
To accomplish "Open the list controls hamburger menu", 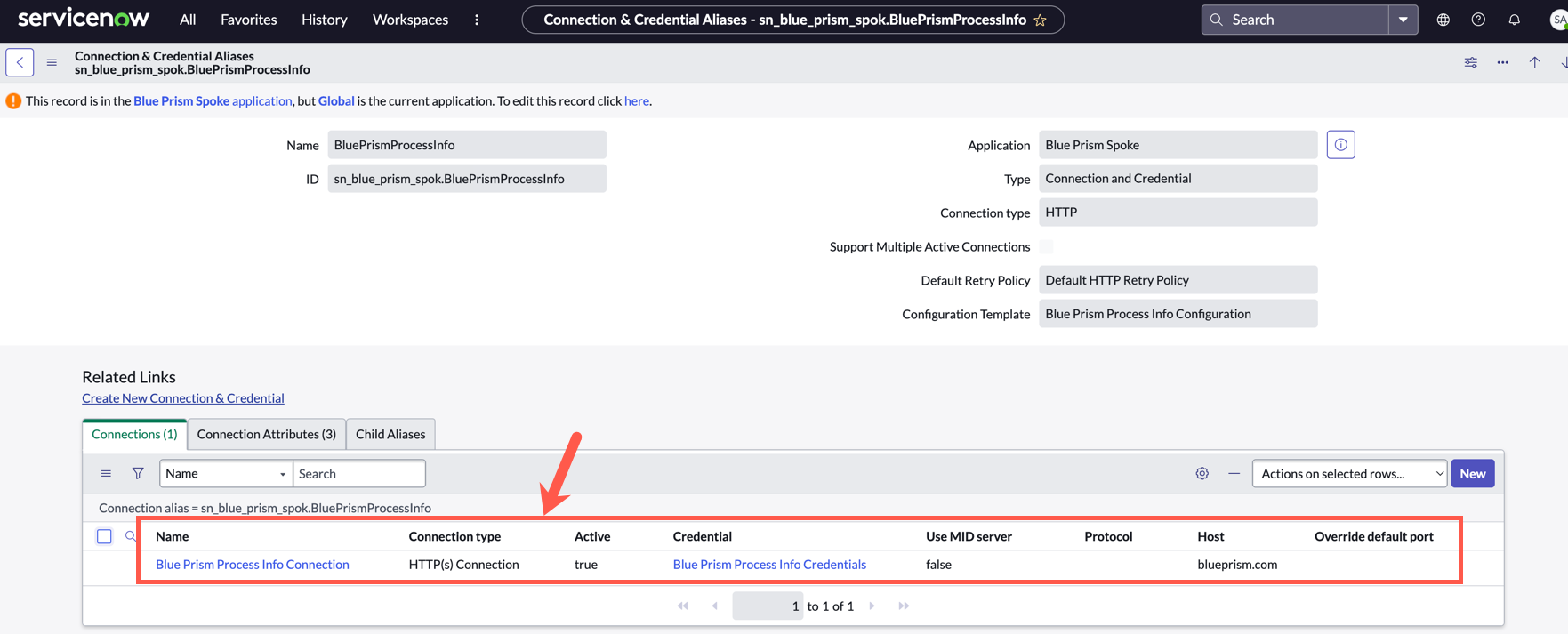I will point(106,474).
